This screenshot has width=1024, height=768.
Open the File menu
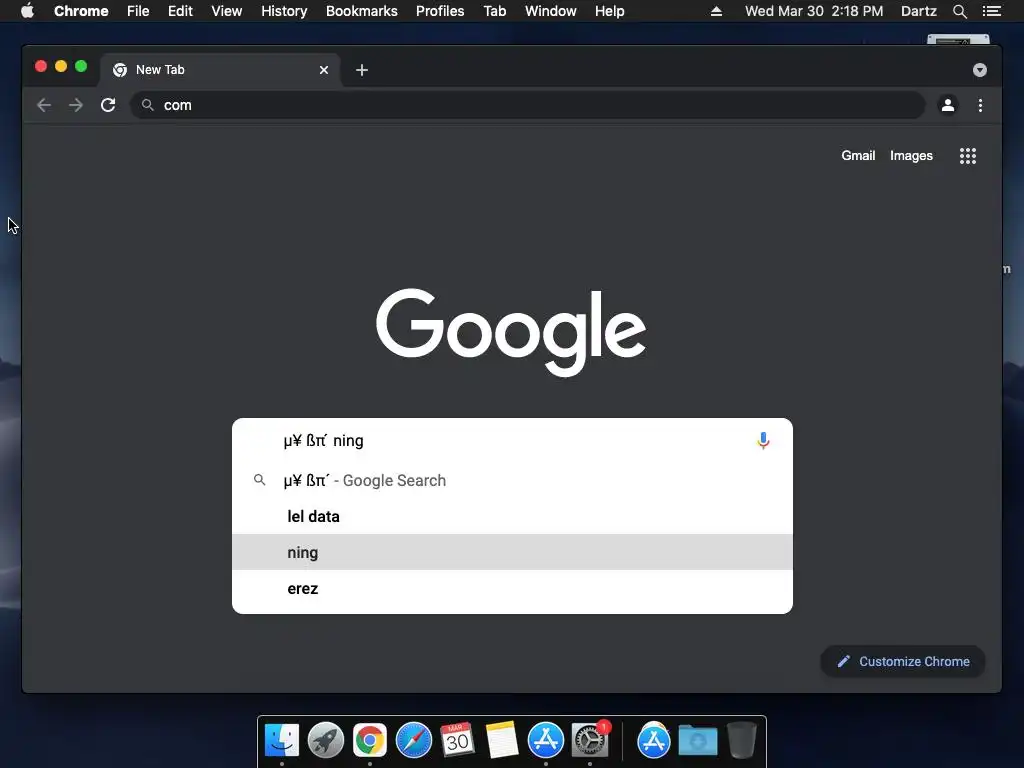[x=138, y=11]
